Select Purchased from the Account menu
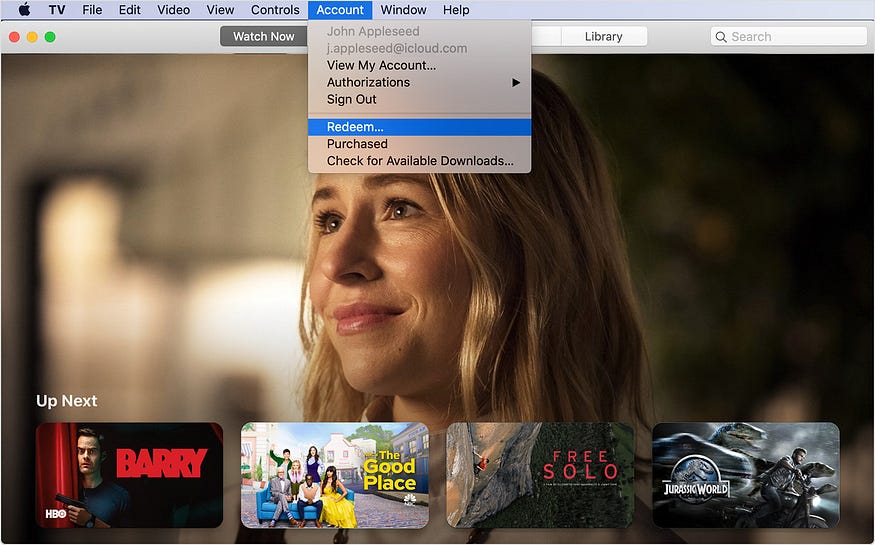875x545 pixels. (419, 144)
